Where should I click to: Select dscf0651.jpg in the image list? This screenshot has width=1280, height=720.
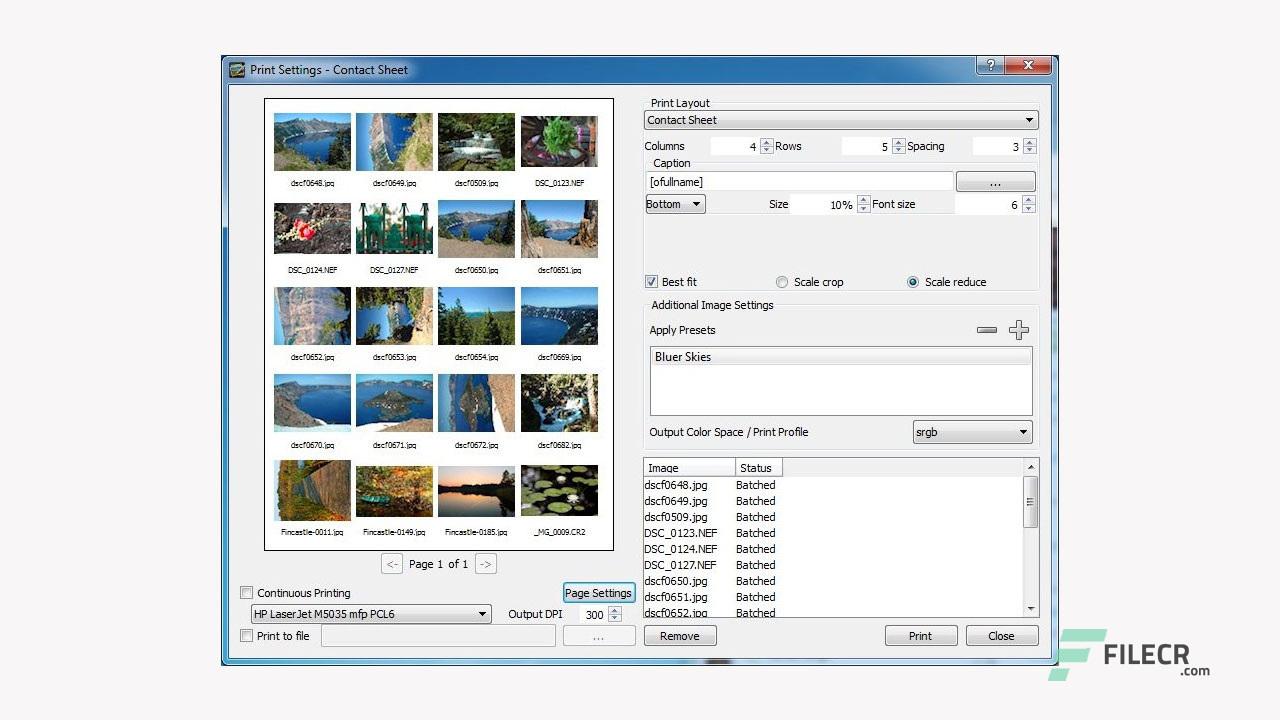click(676, 597)
